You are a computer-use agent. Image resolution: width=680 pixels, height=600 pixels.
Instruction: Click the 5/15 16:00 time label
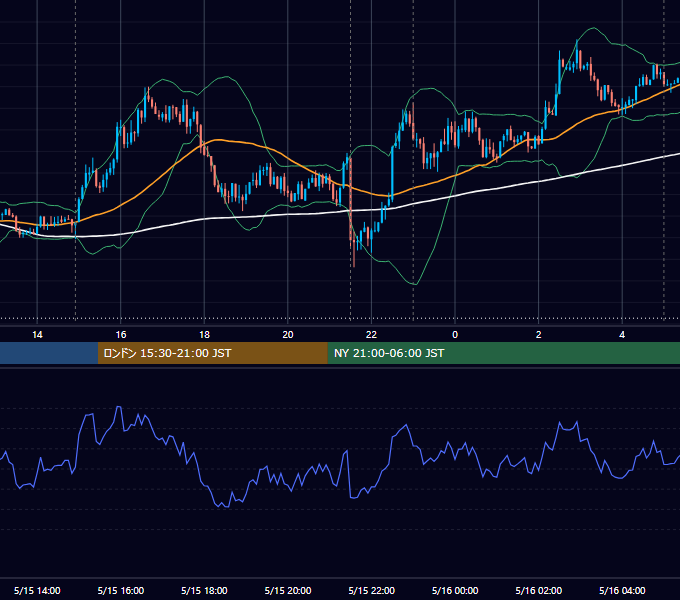pyautogui.click(x=121, y=590)
